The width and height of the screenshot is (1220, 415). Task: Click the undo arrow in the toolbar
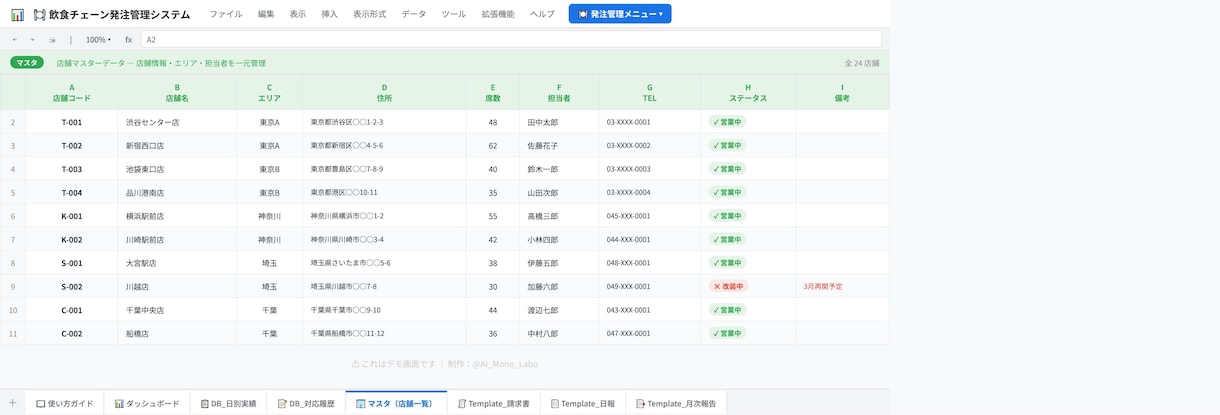pyautogui.click(x=15, y=40)
